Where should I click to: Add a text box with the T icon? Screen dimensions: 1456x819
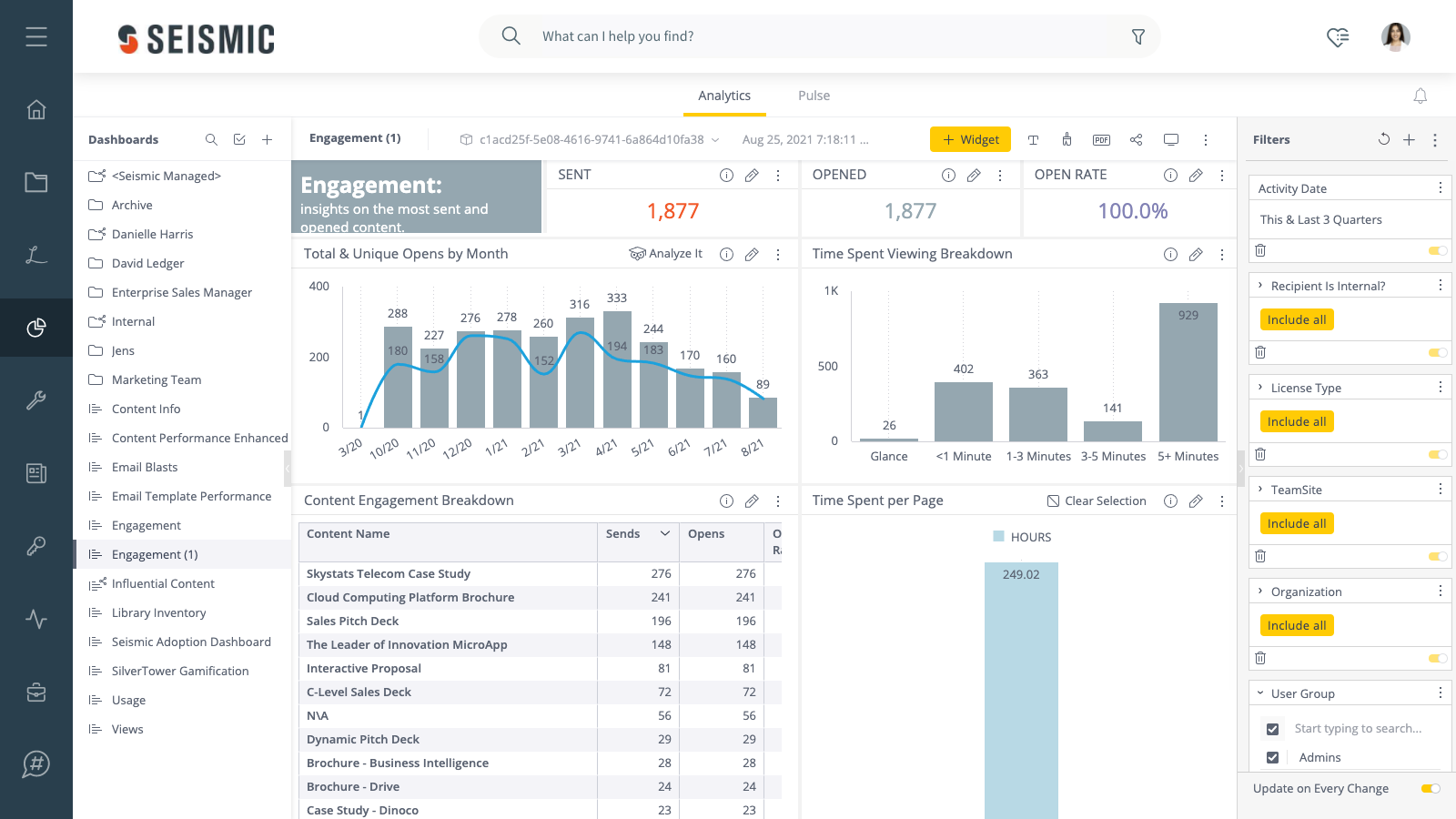pyautogui.click(x=1033, y=139)
